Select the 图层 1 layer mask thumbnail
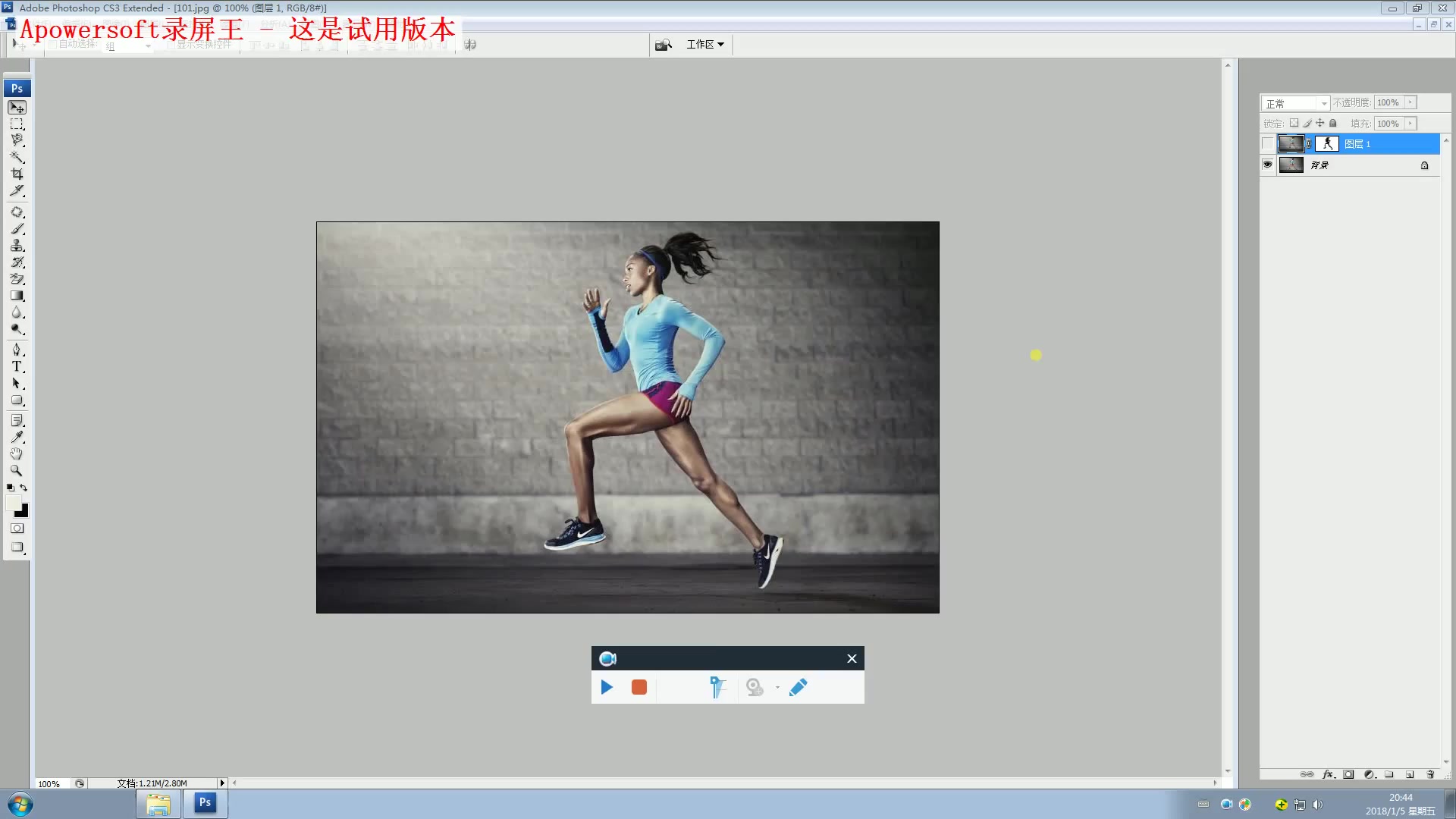This screenshot has width=1456, height=819. tap(1327, 143)
